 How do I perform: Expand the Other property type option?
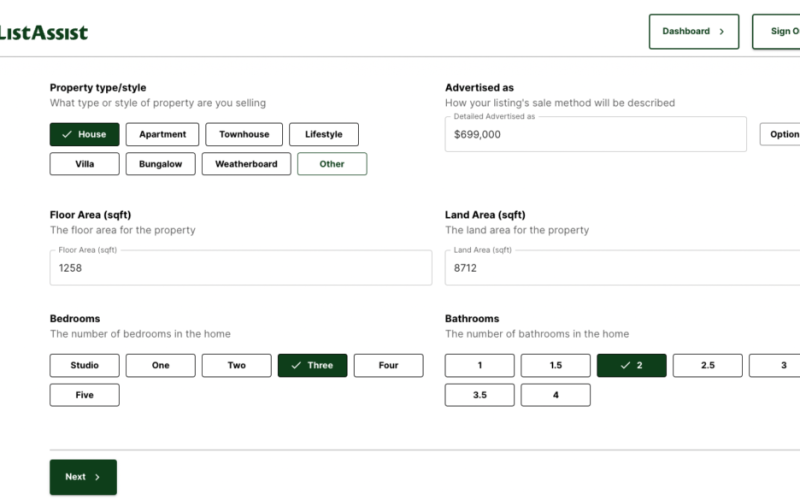point(332,164)
